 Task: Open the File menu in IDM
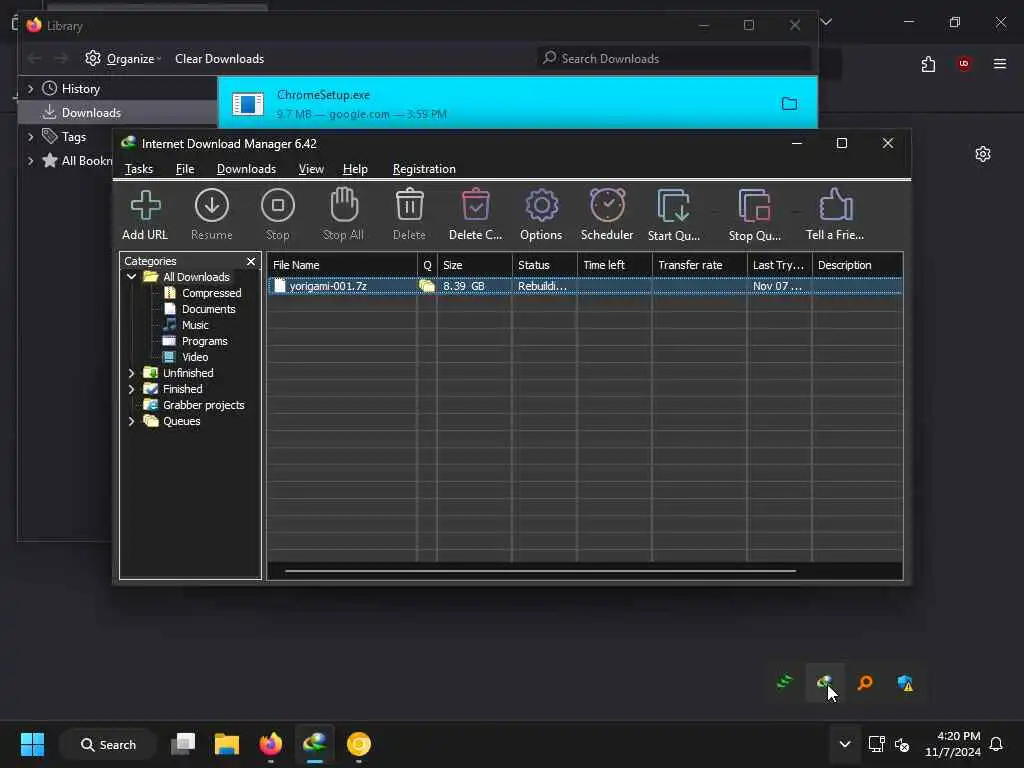point(185,168)
